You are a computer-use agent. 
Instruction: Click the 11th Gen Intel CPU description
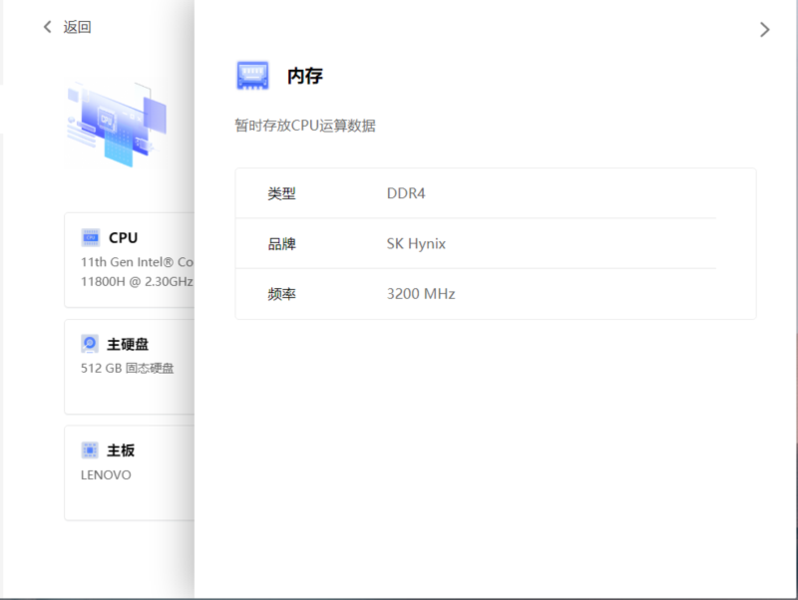tap(136, 271)
